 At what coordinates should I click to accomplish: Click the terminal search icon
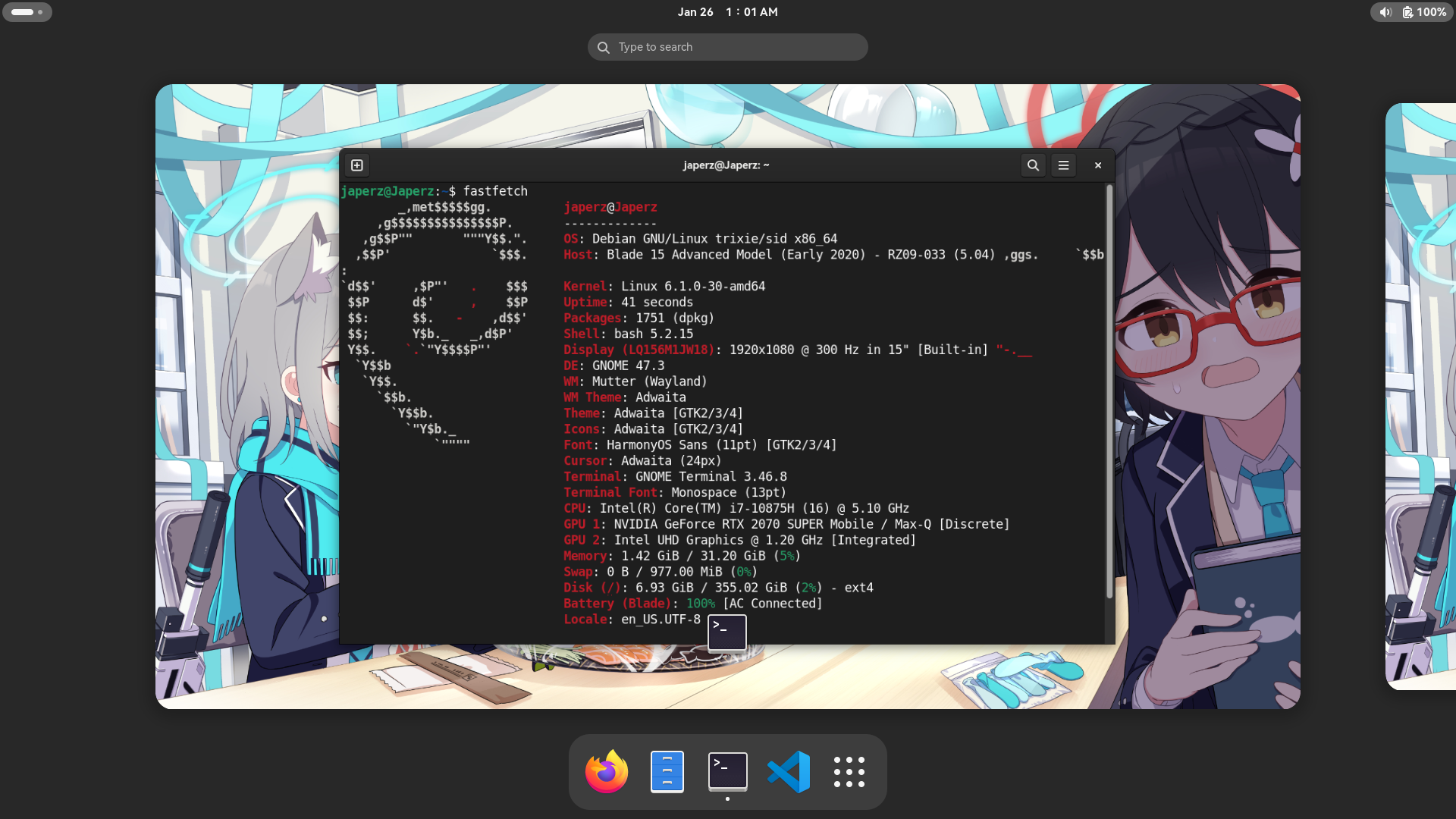1033,165
